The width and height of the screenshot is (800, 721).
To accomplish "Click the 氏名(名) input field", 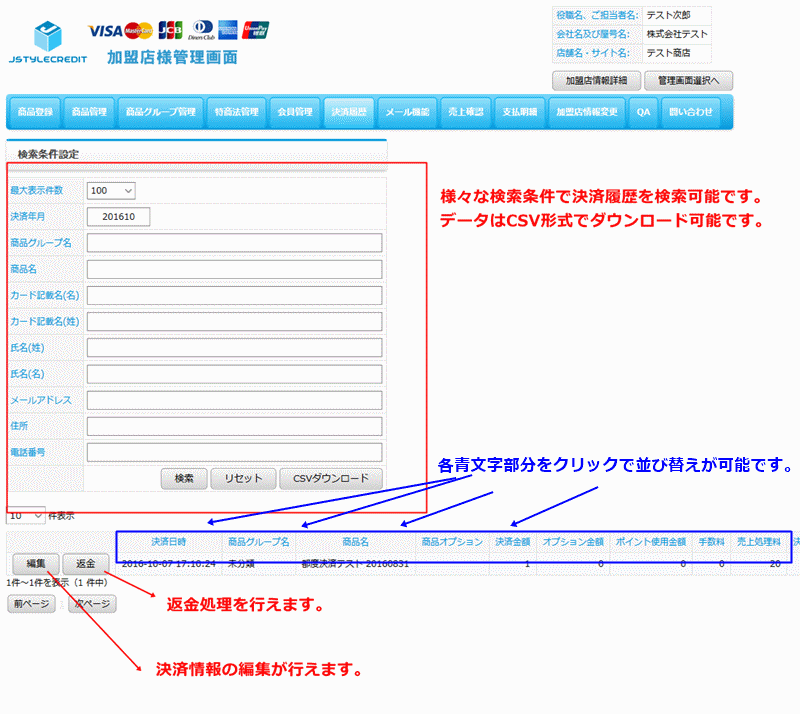I will [234, 374].
